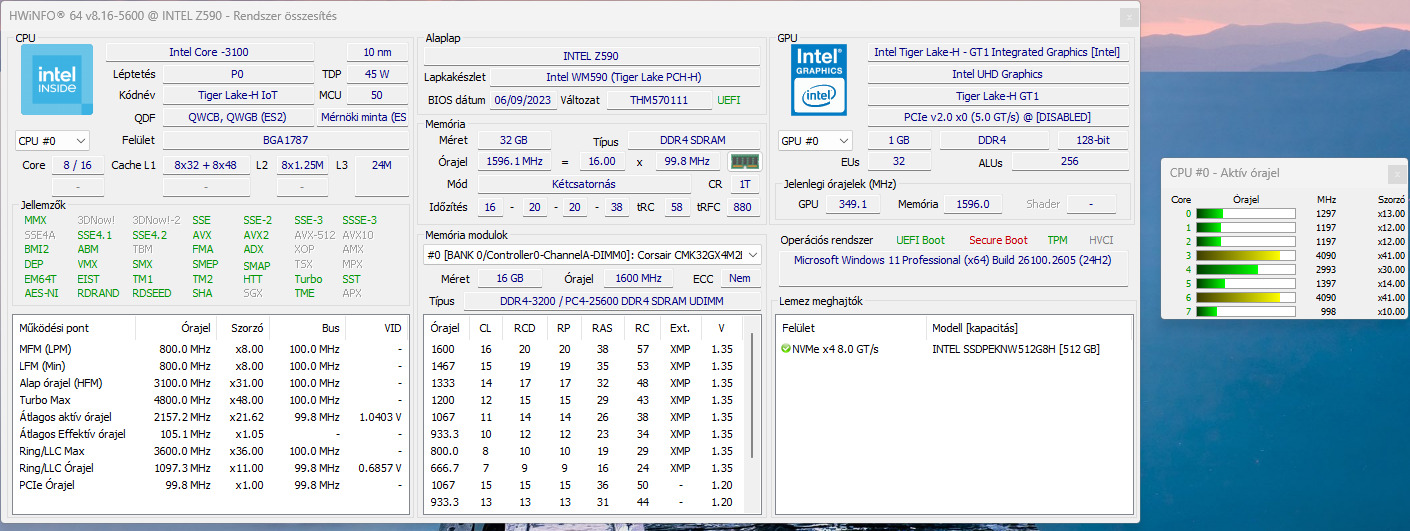Click the AVX2 feature flag

click(x=256, y=235)
